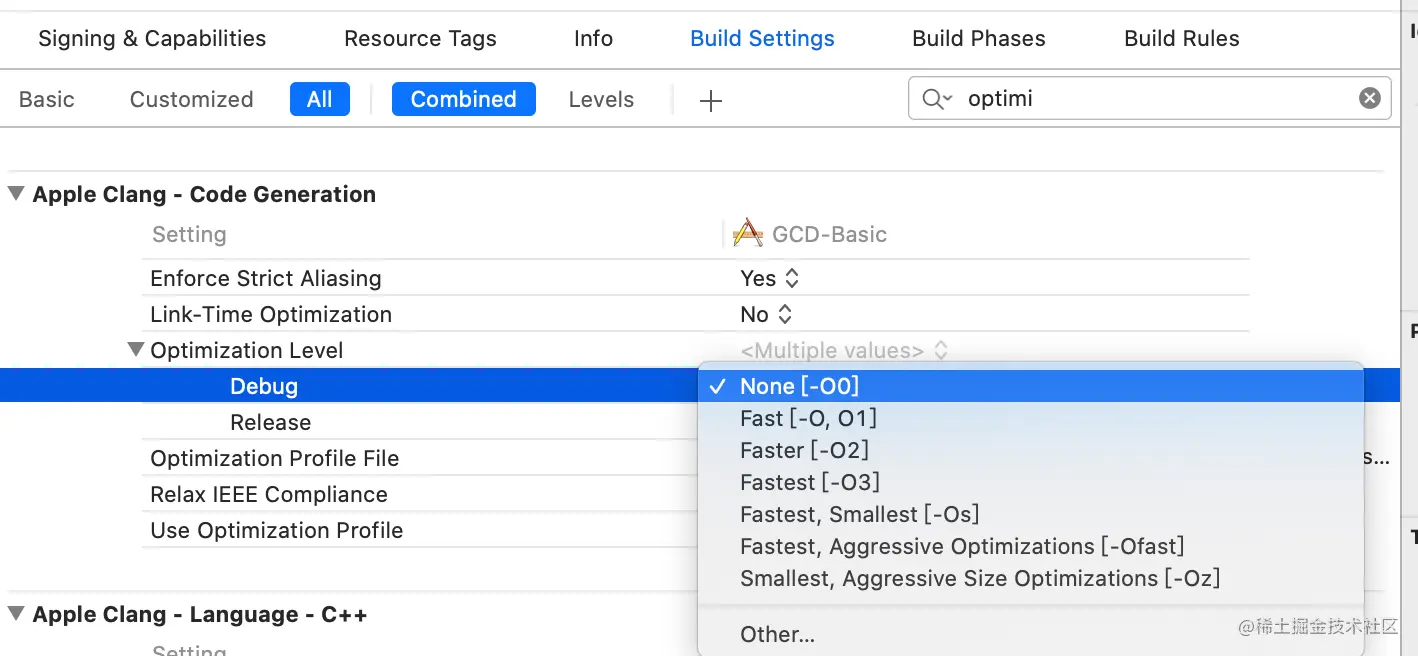Select the Release configuration row

270,422
